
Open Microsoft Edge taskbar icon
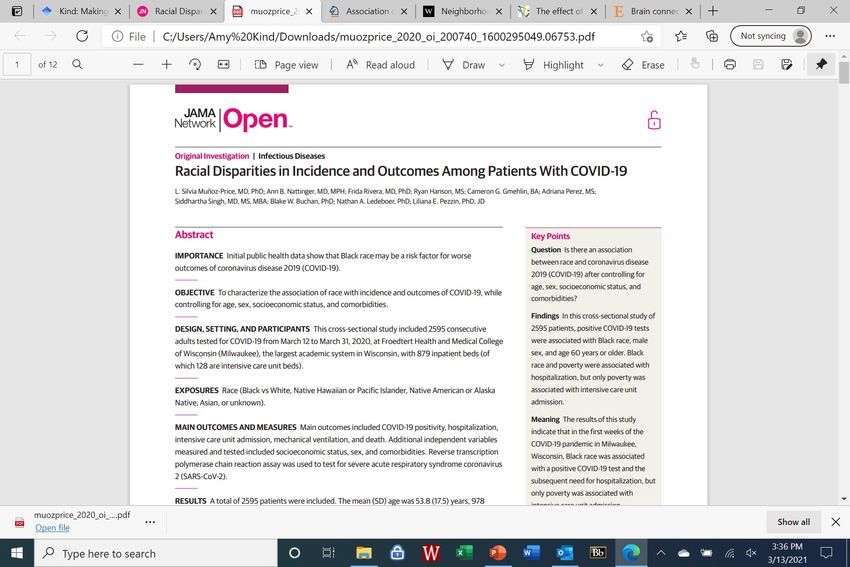point(631,553)
